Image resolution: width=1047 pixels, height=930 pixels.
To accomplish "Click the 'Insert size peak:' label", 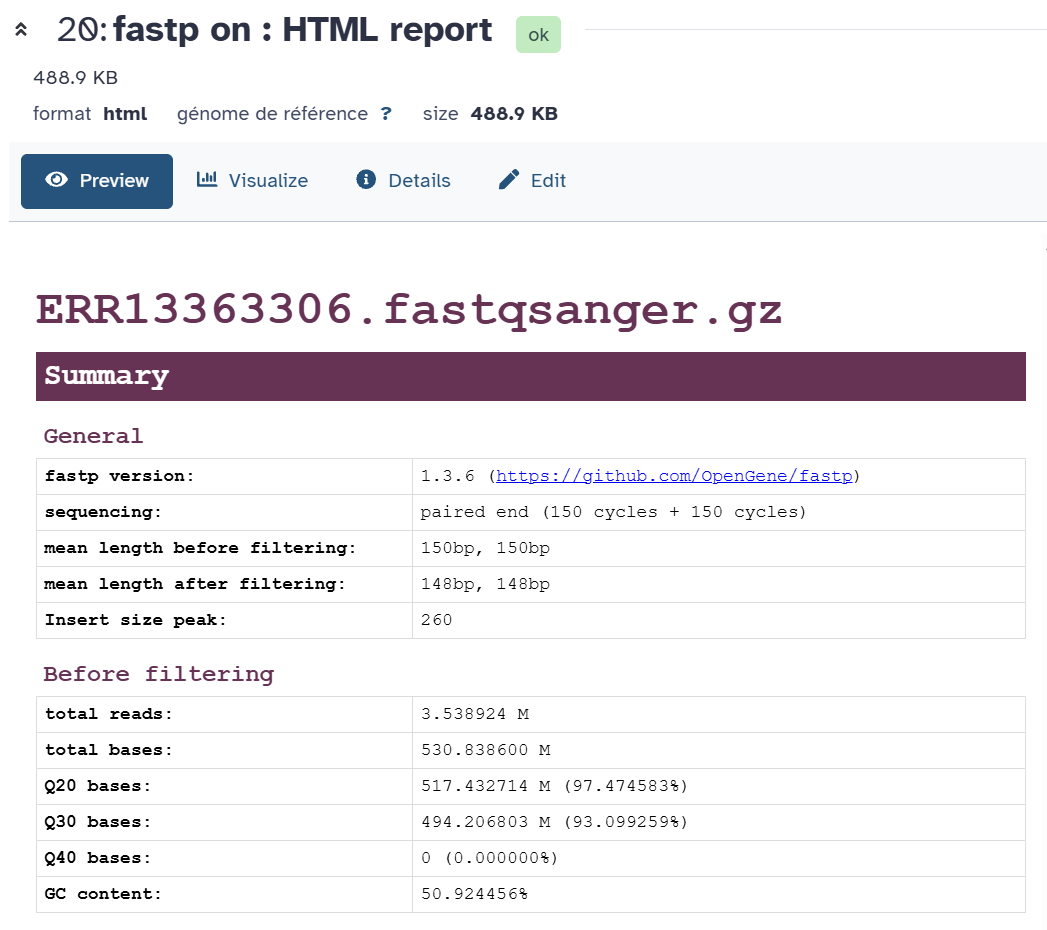I will (136, 620).
